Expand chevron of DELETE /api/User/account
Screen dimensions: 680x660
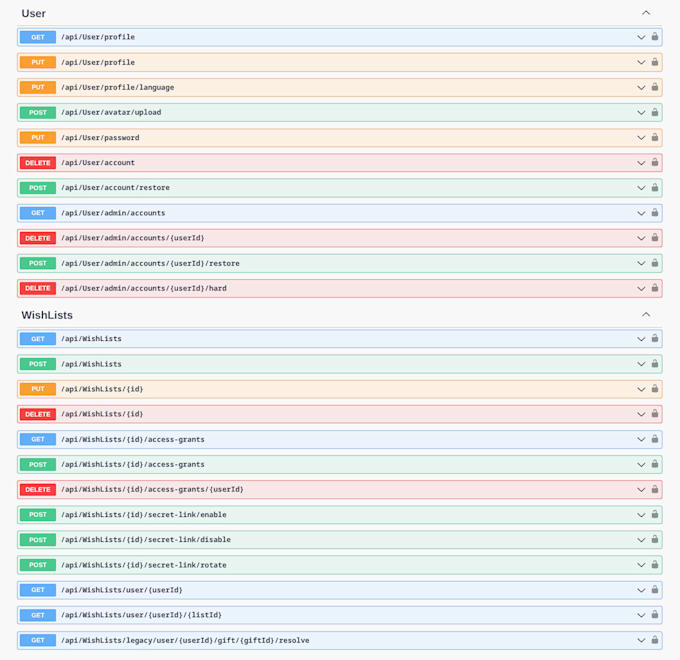(641, 163)
